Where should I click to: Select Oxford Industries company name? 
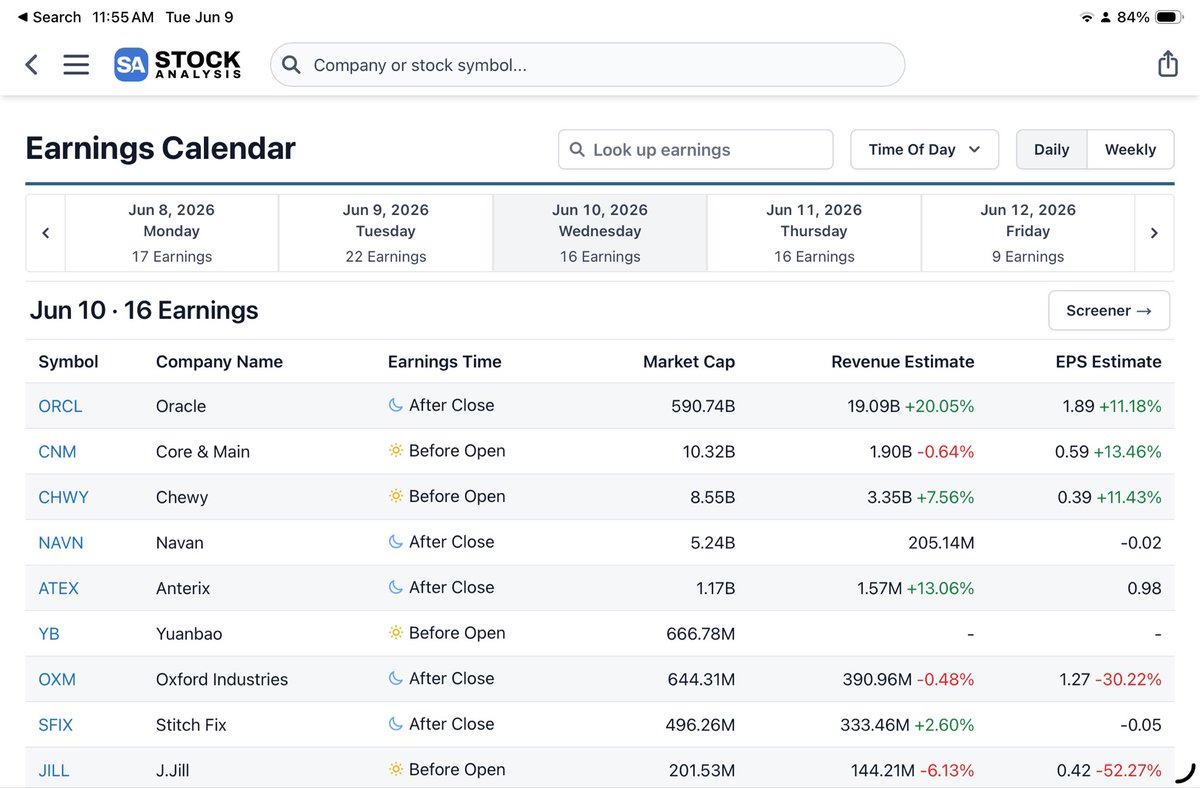(x=222, y=679)
